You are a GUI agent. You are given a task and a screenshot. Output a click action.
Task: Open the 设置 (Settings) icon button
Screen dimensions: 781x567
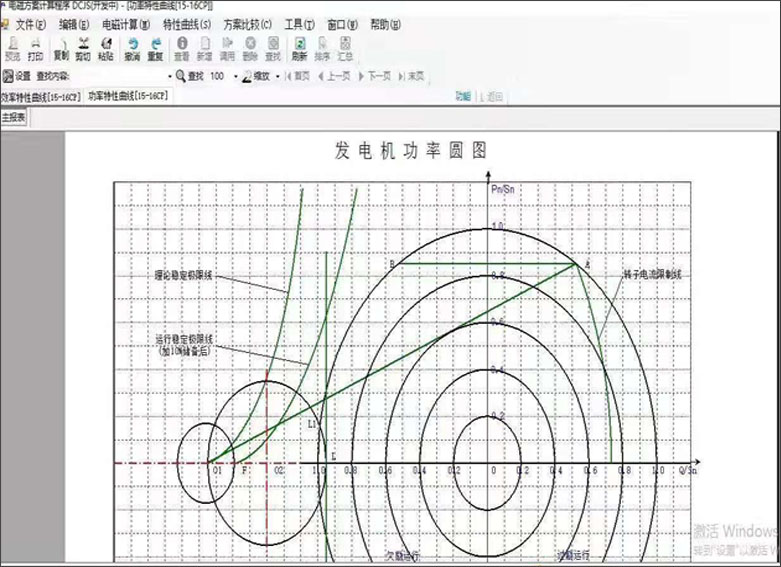click(16, 75)
